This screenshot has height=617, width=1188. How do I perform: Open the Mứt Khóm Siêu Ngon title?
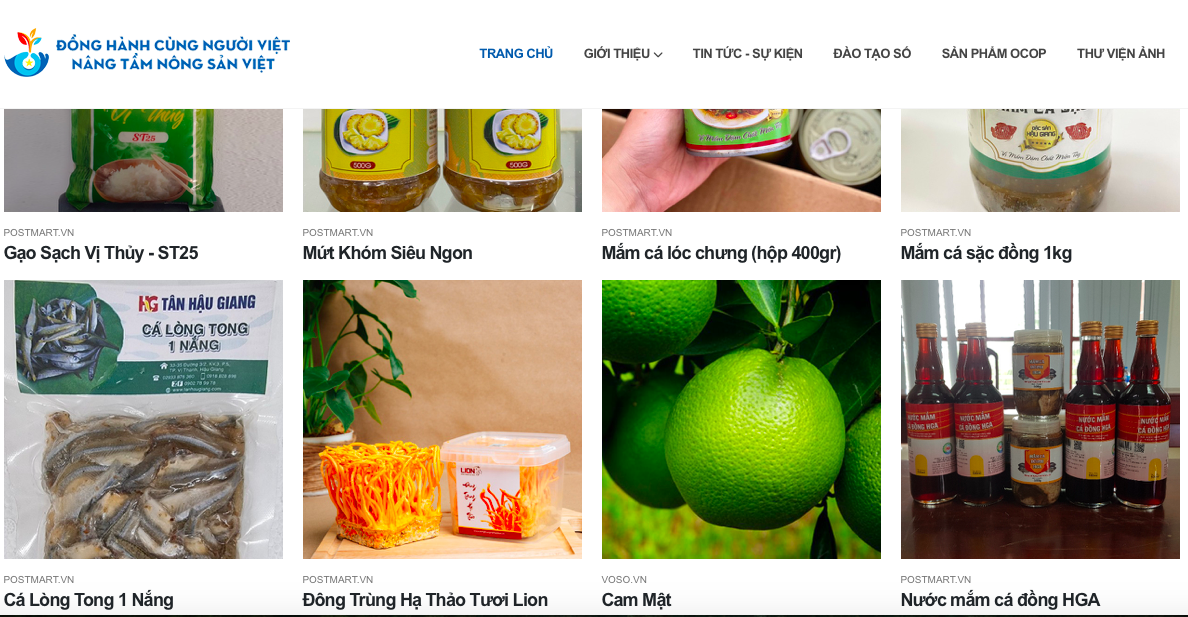coord(387,253)
